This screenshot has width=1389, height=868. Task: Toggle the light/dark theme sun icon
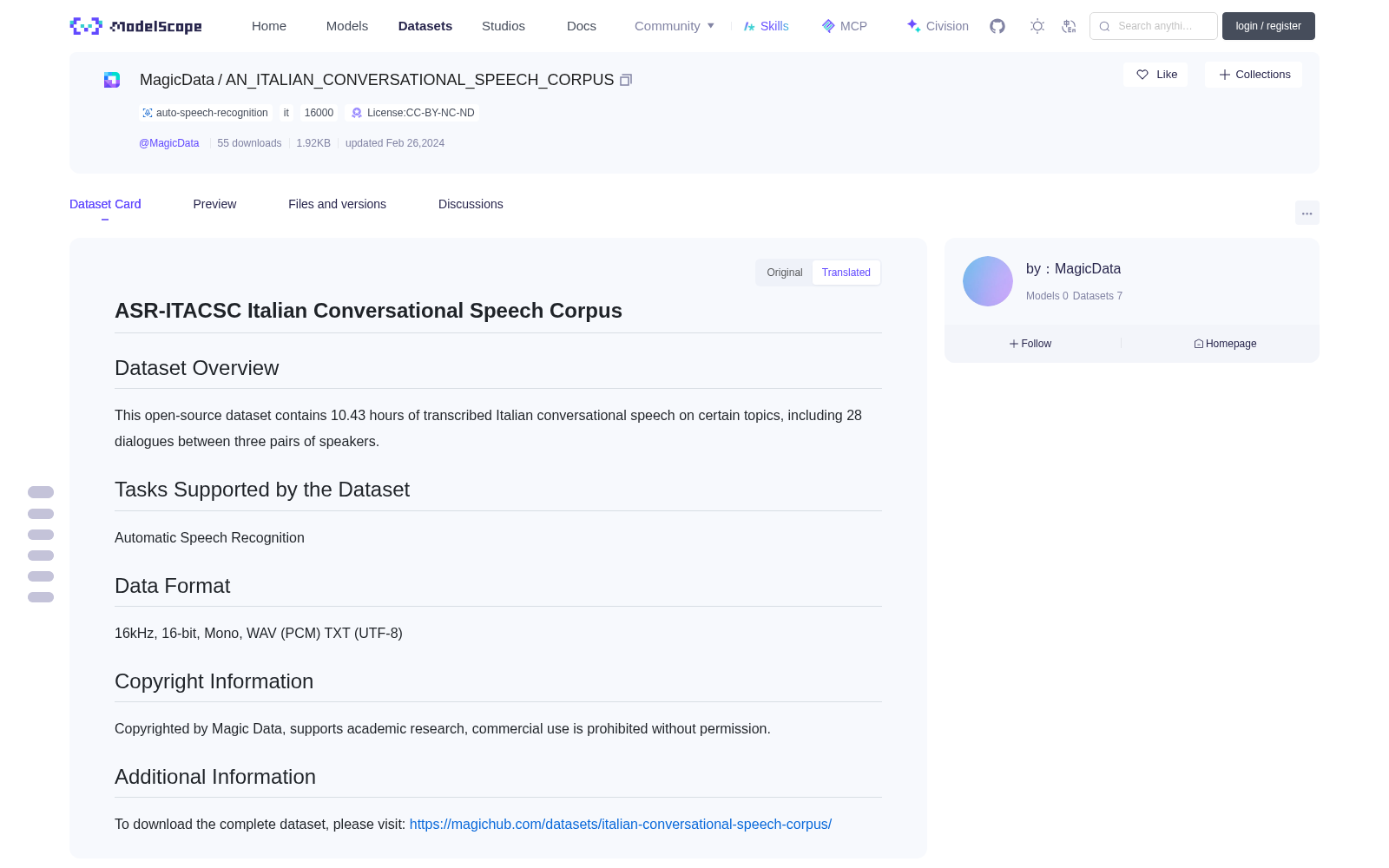1037,26
